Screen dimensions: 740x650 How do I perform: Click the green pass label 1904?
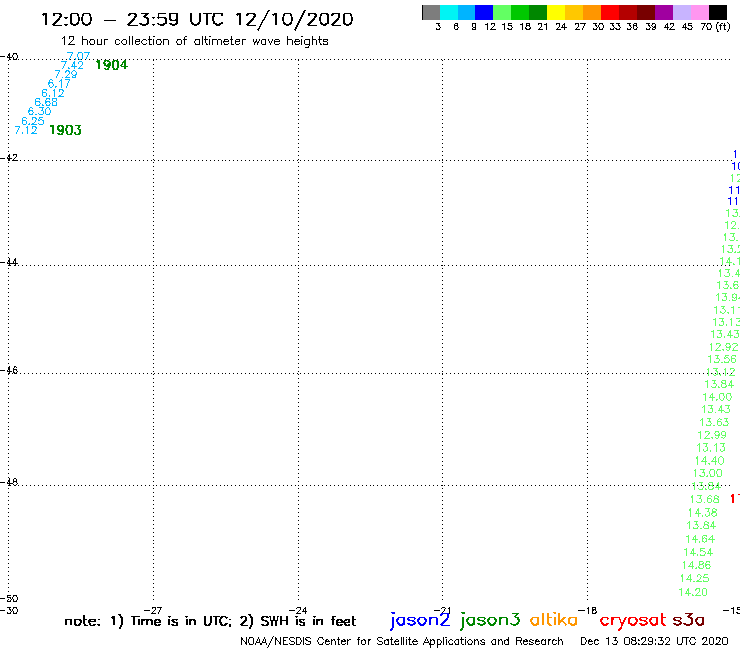tap(111, 65)
